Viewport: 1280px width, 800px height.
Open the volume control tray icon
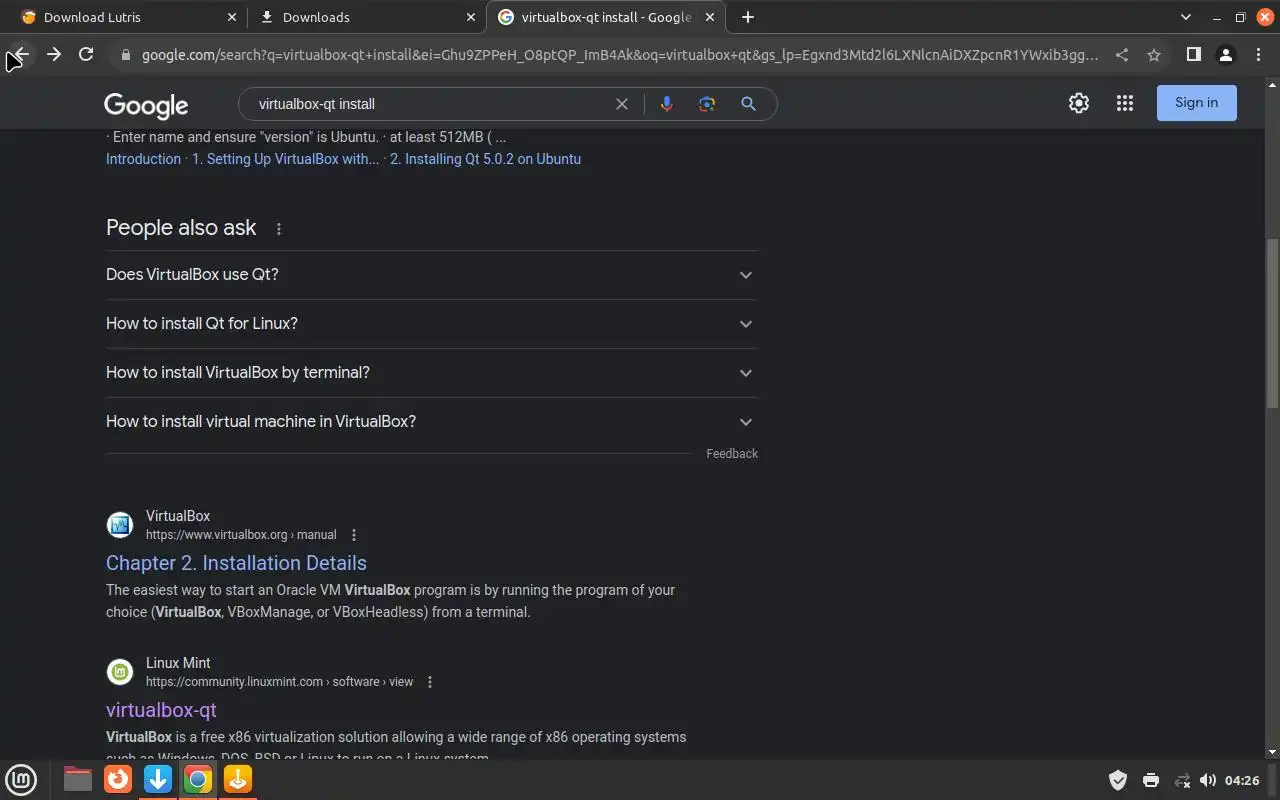tap(1208, 780)
